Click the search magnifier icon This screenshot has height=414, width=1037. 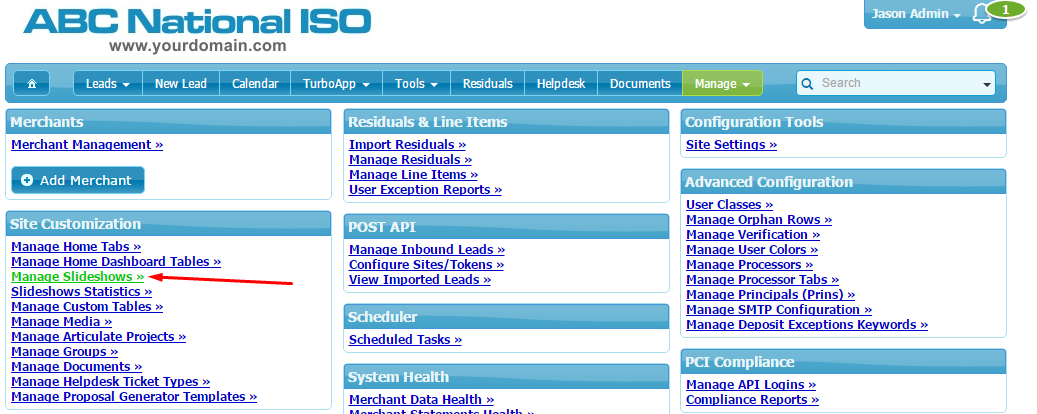point(808,84)
